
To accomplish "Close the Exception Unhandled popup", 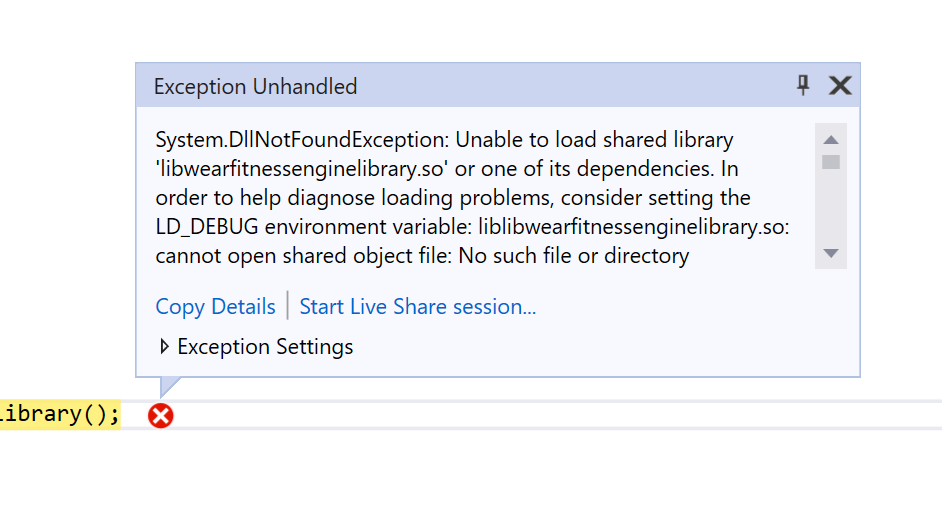I will tap(840, 86).
